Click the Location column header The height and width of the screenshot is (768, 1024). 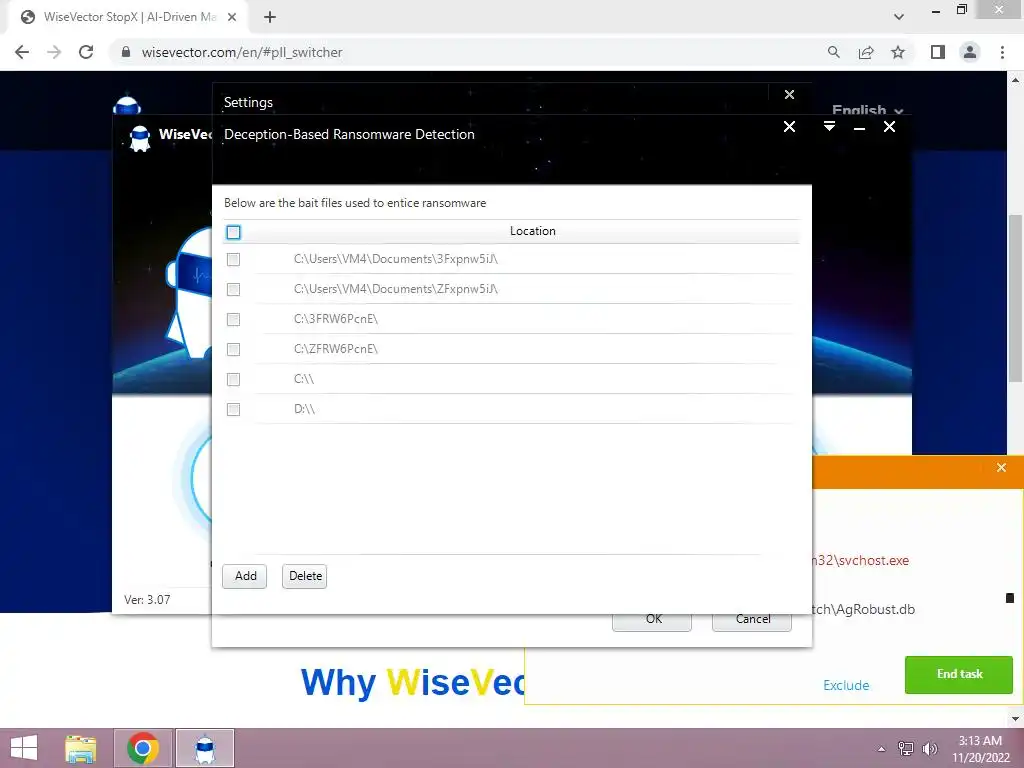(532, 231)
